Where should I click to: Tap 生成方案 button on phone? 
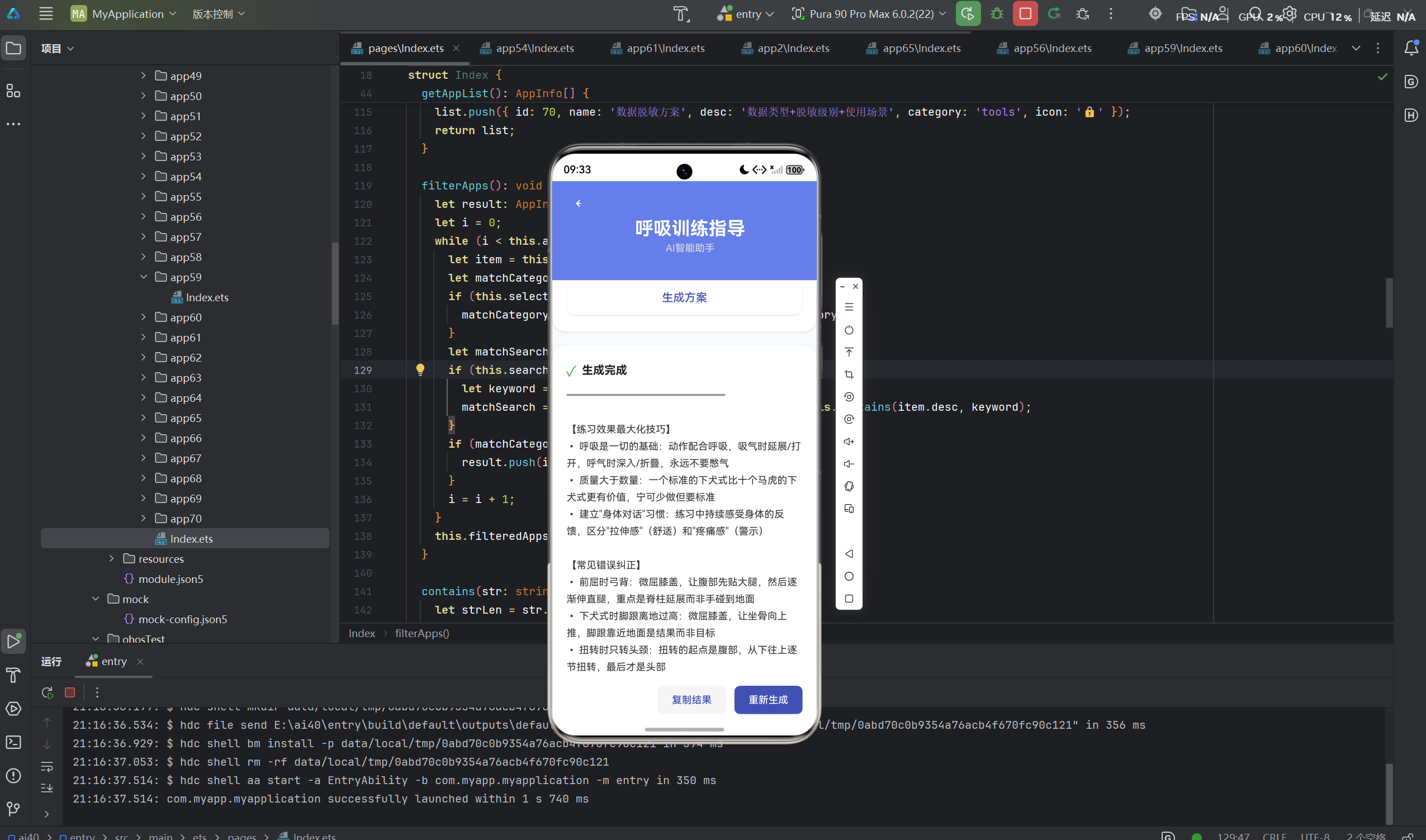point(684,297)
